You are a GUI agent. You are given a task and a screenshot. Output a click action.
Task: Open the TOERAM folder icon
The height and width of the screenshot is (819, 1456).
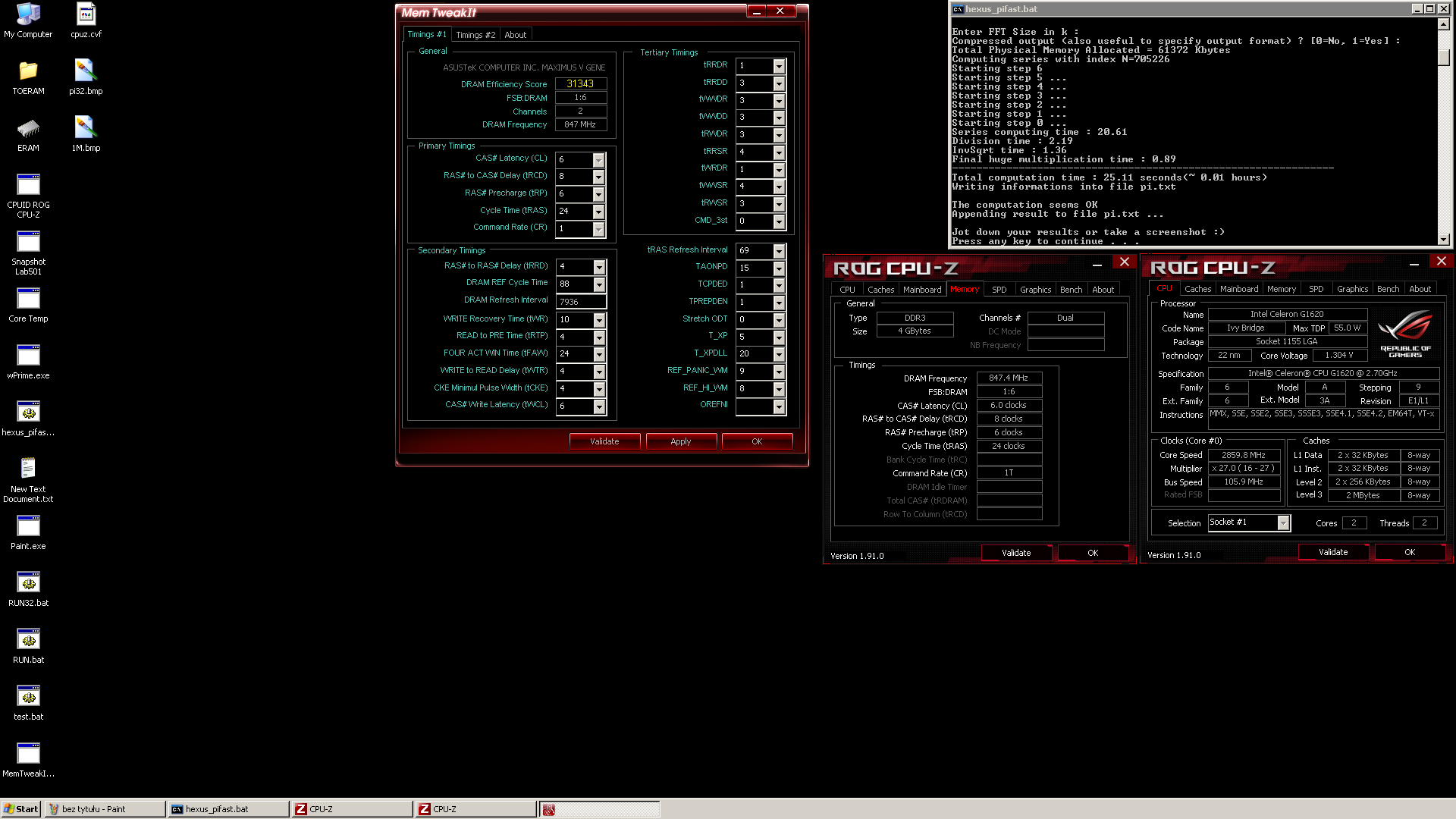point(28,77)
